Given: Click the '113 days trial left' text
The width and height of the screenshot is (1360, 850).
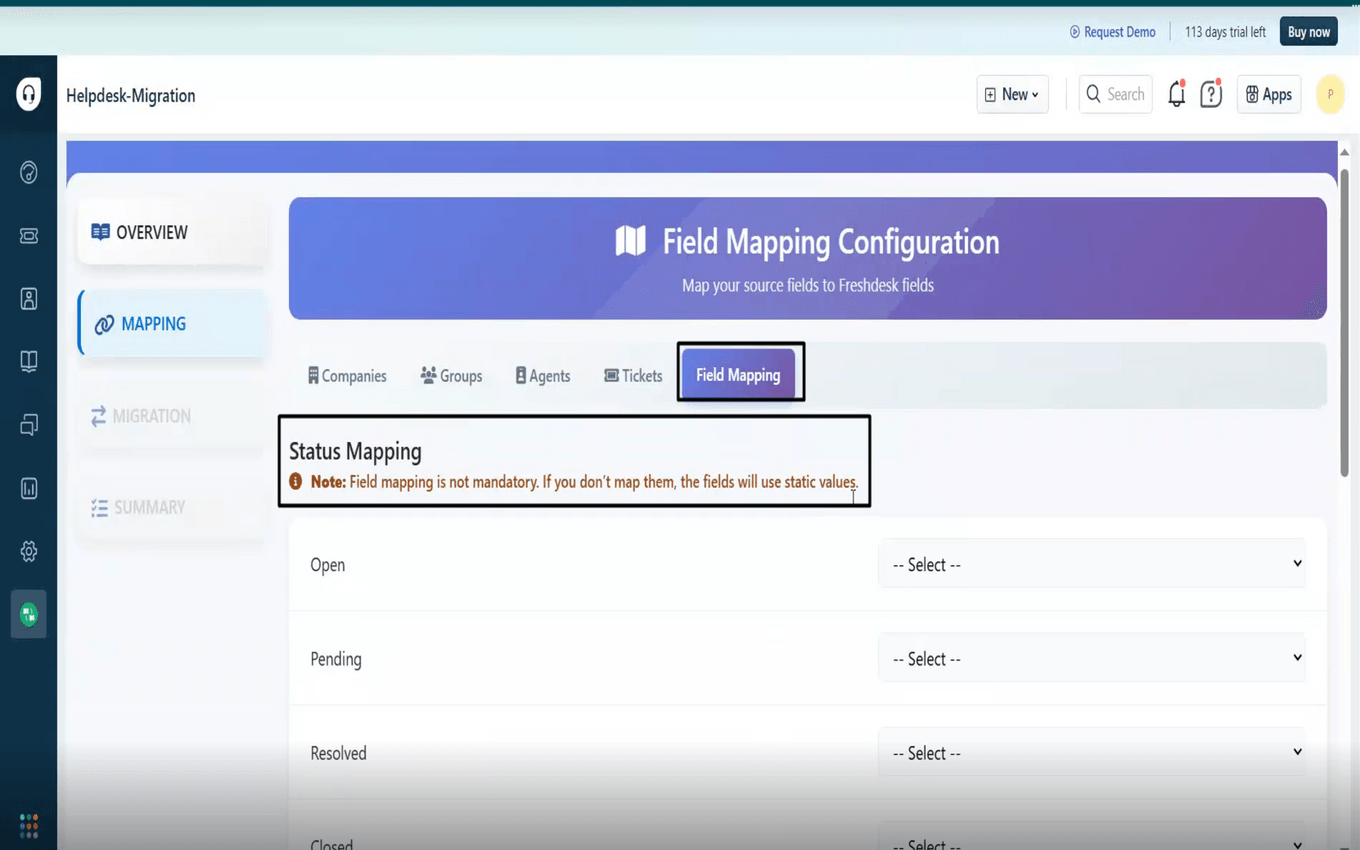Looking at the screenshot, I should [1225, 32].
